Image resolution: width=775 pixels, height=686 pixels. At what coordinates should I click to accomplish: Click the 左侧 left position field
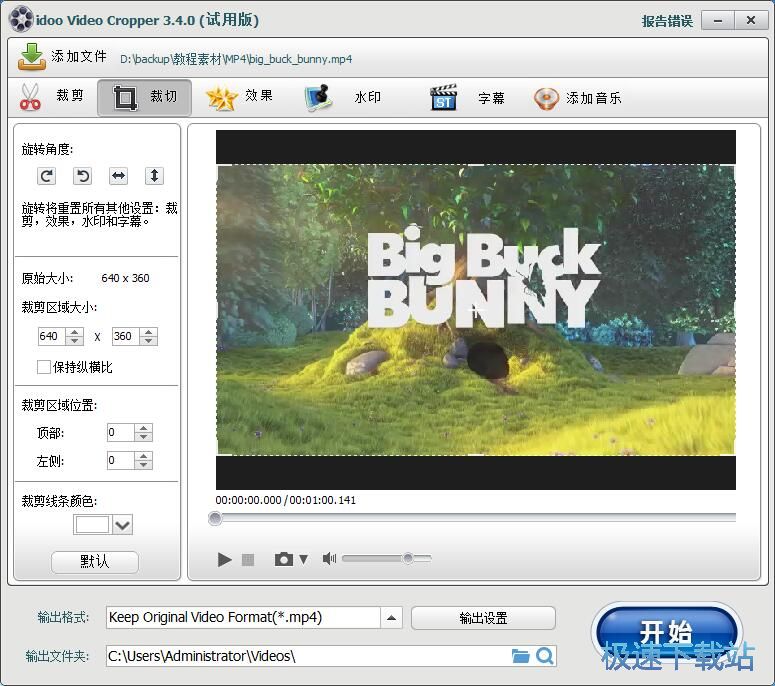(121, 461)
